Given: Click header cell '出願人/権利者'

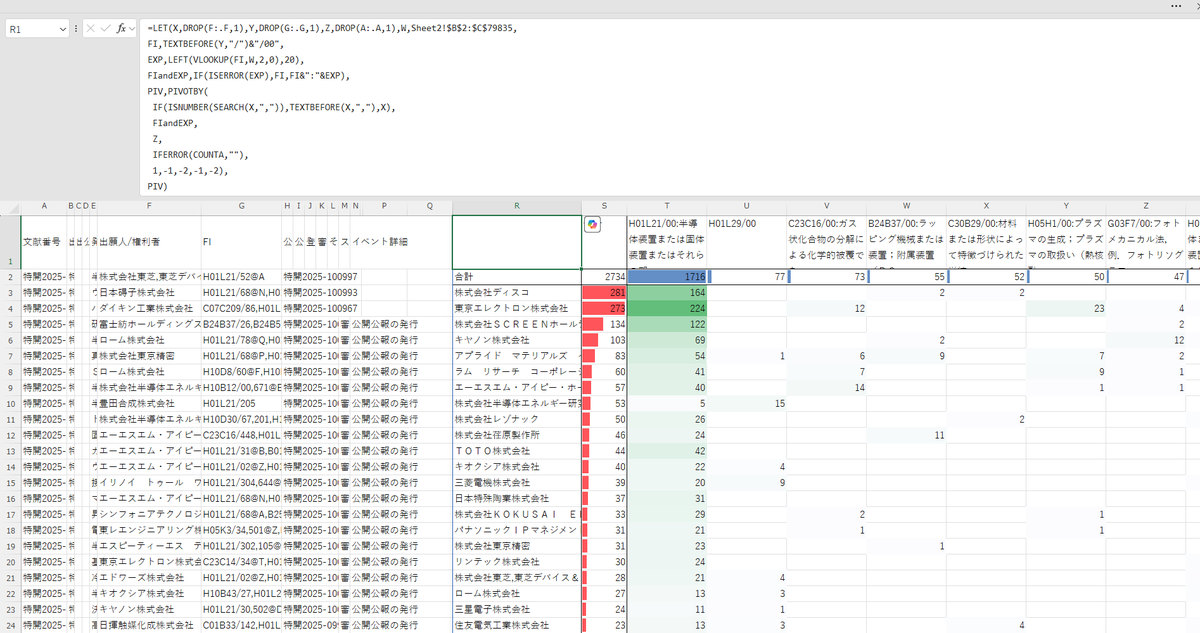Looking at the screenshot, I should tap(149, 242).
